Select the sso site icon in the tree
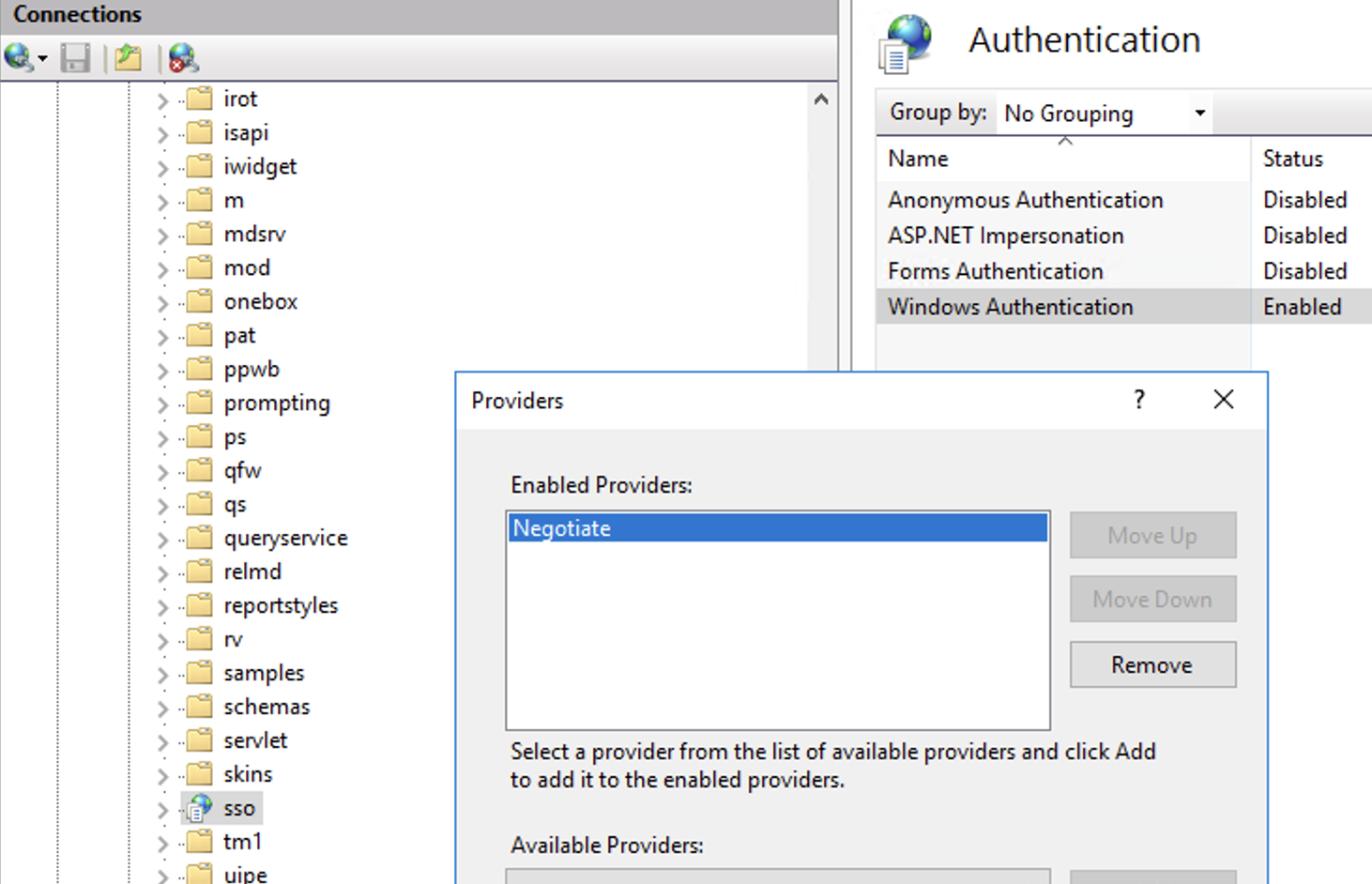 [198, 808]
